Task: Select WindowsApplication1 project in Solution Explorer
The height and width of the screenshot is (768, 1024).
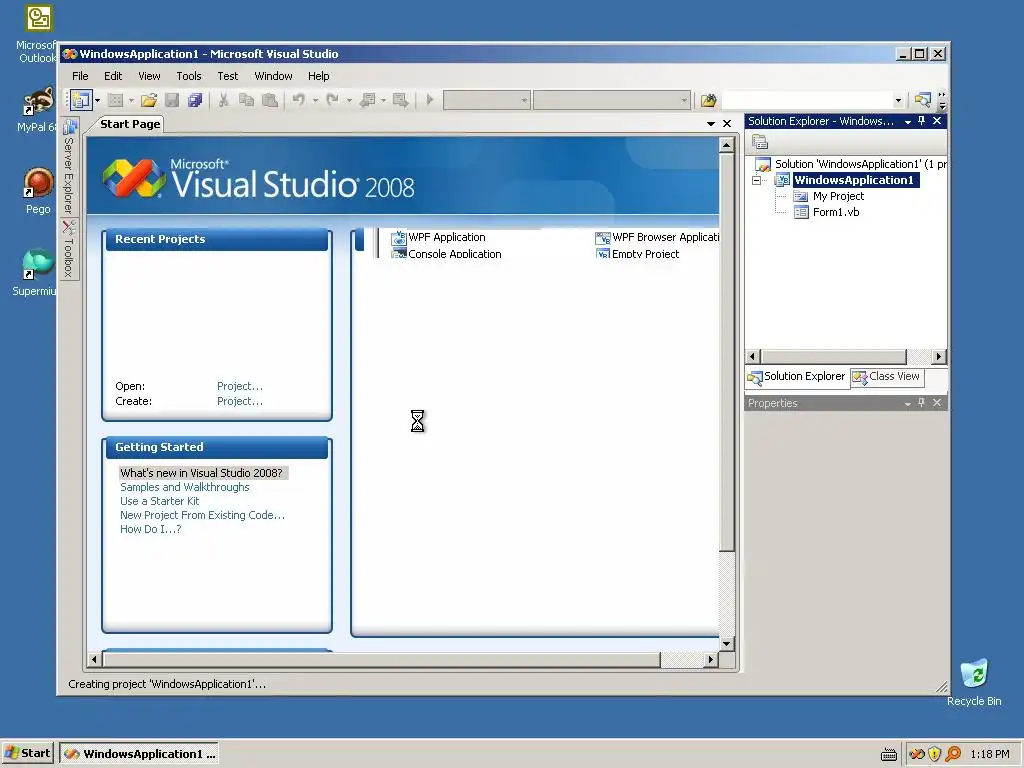Action: click(853, 180)
